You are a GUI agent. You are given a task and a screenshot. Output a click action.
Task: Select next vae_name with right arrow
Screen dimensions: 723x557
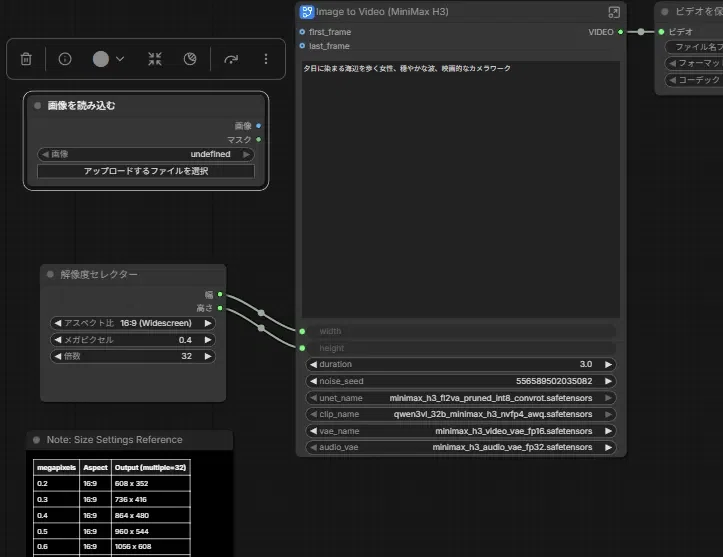(608, 431)
